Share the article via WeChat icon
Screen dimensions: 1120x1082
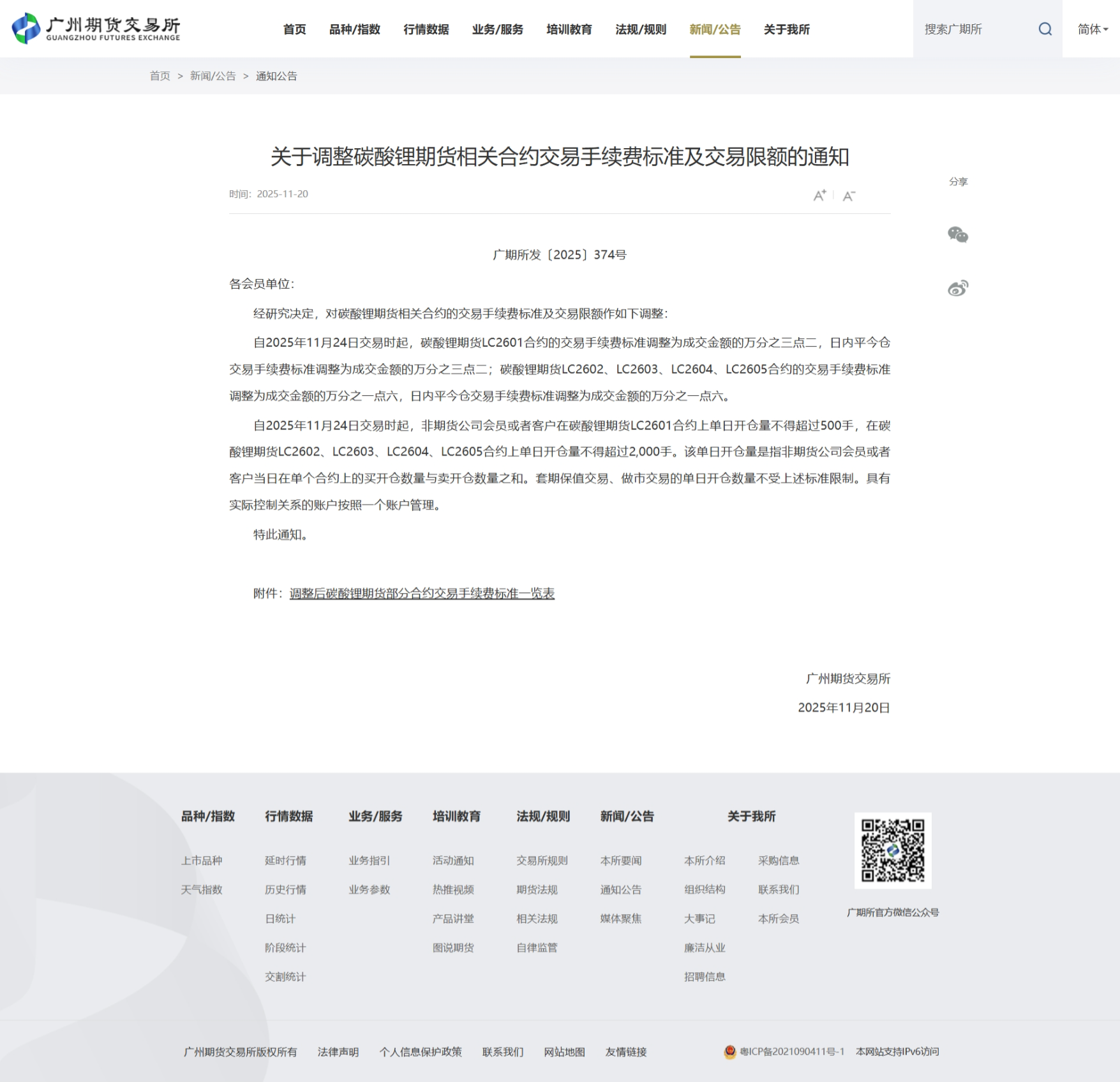(957, 235)
